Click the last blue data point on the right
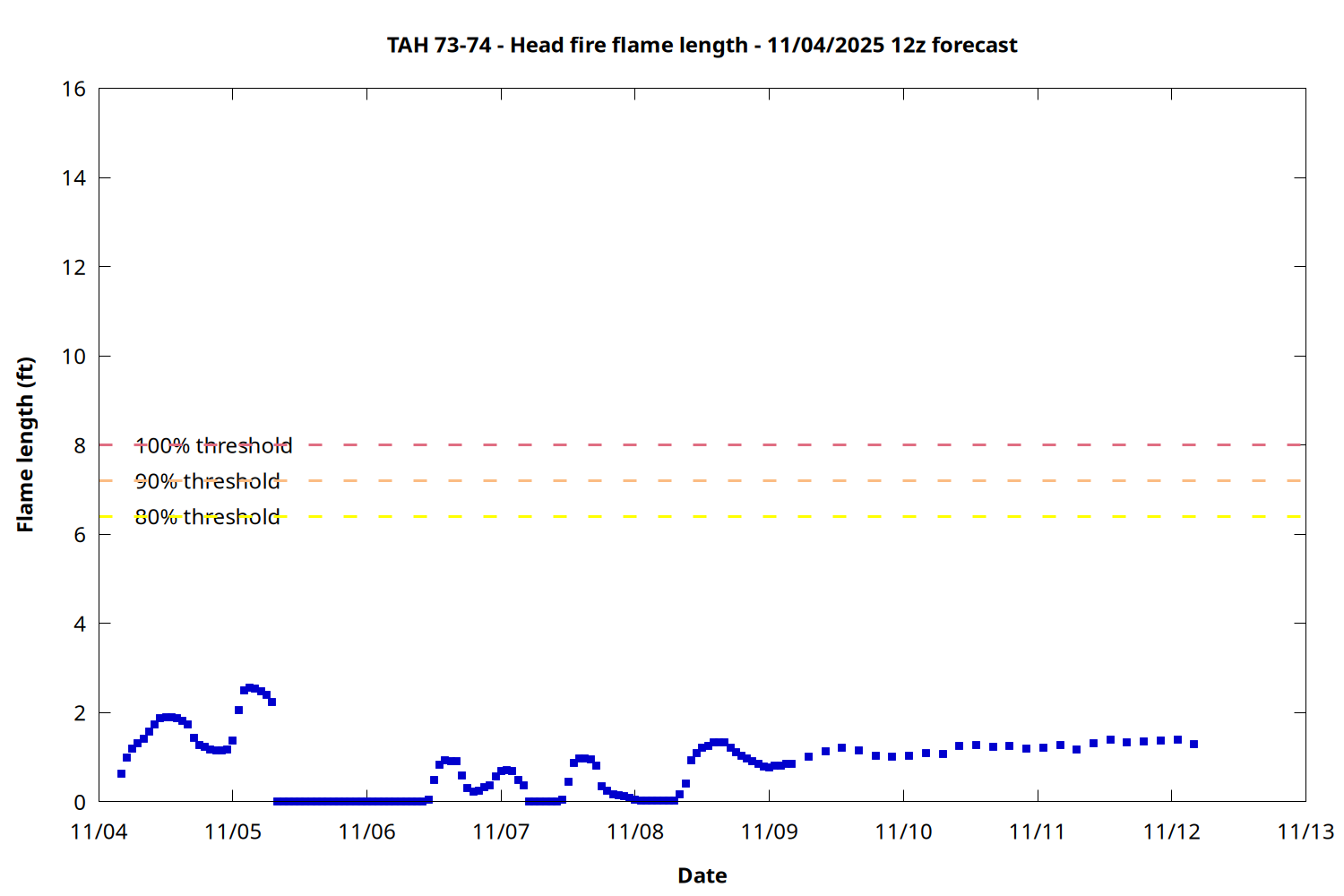This screenshot has height=896, width=1344. tap(1193, 744)
